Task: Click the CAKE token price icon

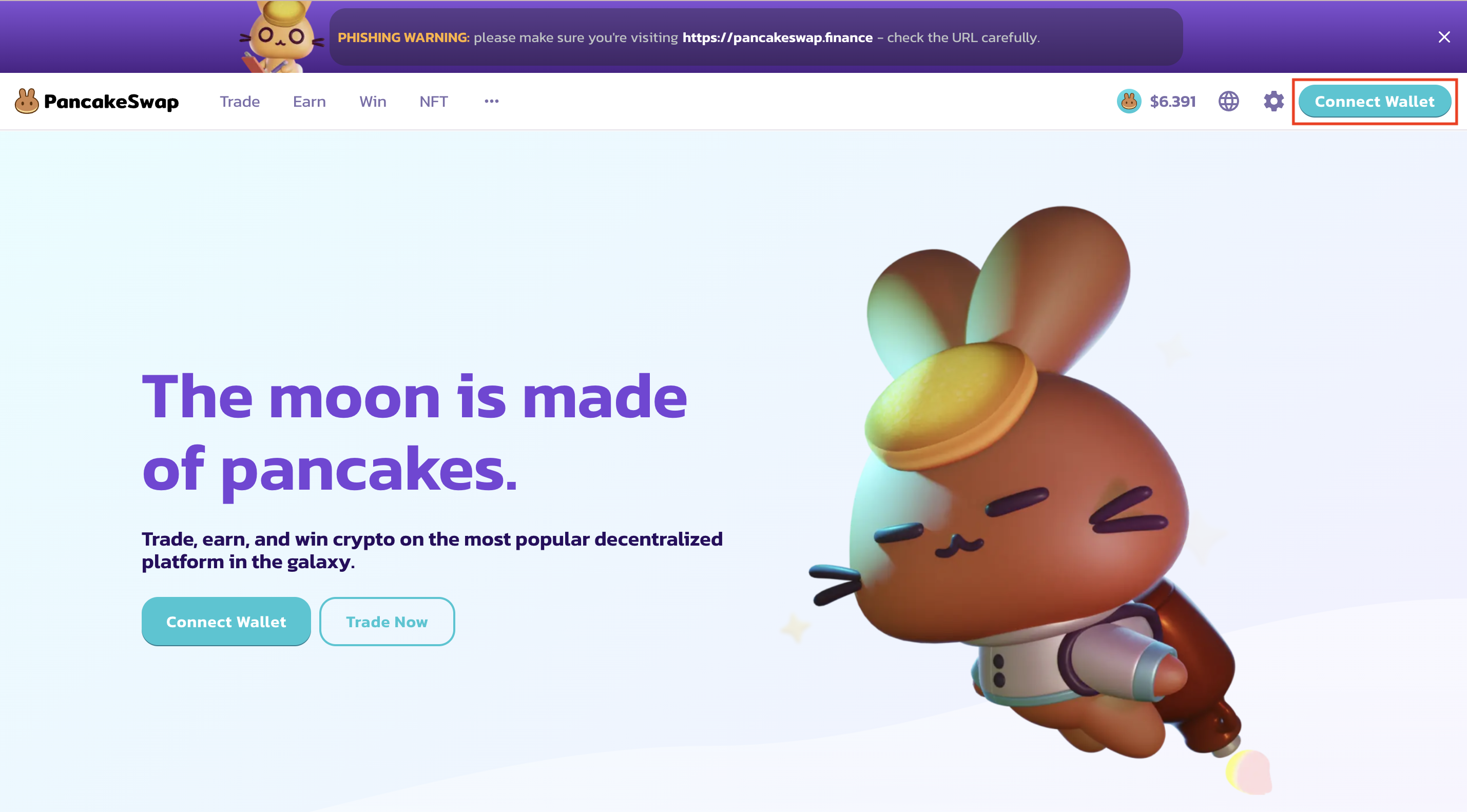Action: point(1129,101)
